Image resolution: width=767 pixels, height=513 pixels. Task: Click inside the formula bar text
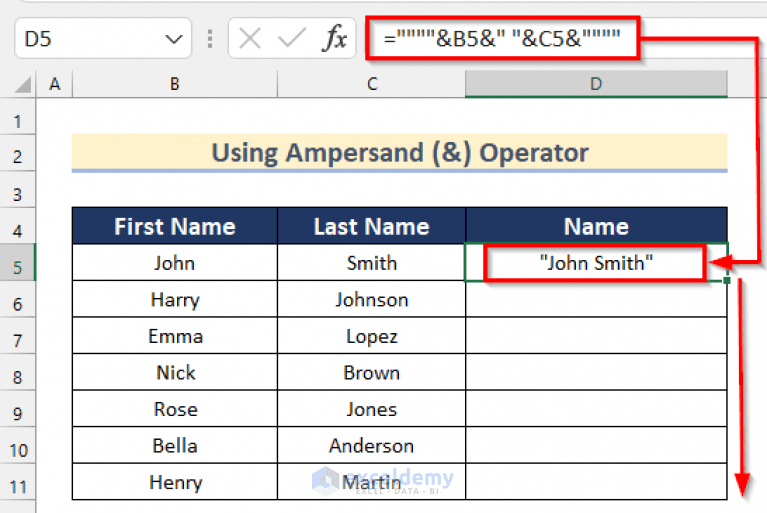[502, 38]
